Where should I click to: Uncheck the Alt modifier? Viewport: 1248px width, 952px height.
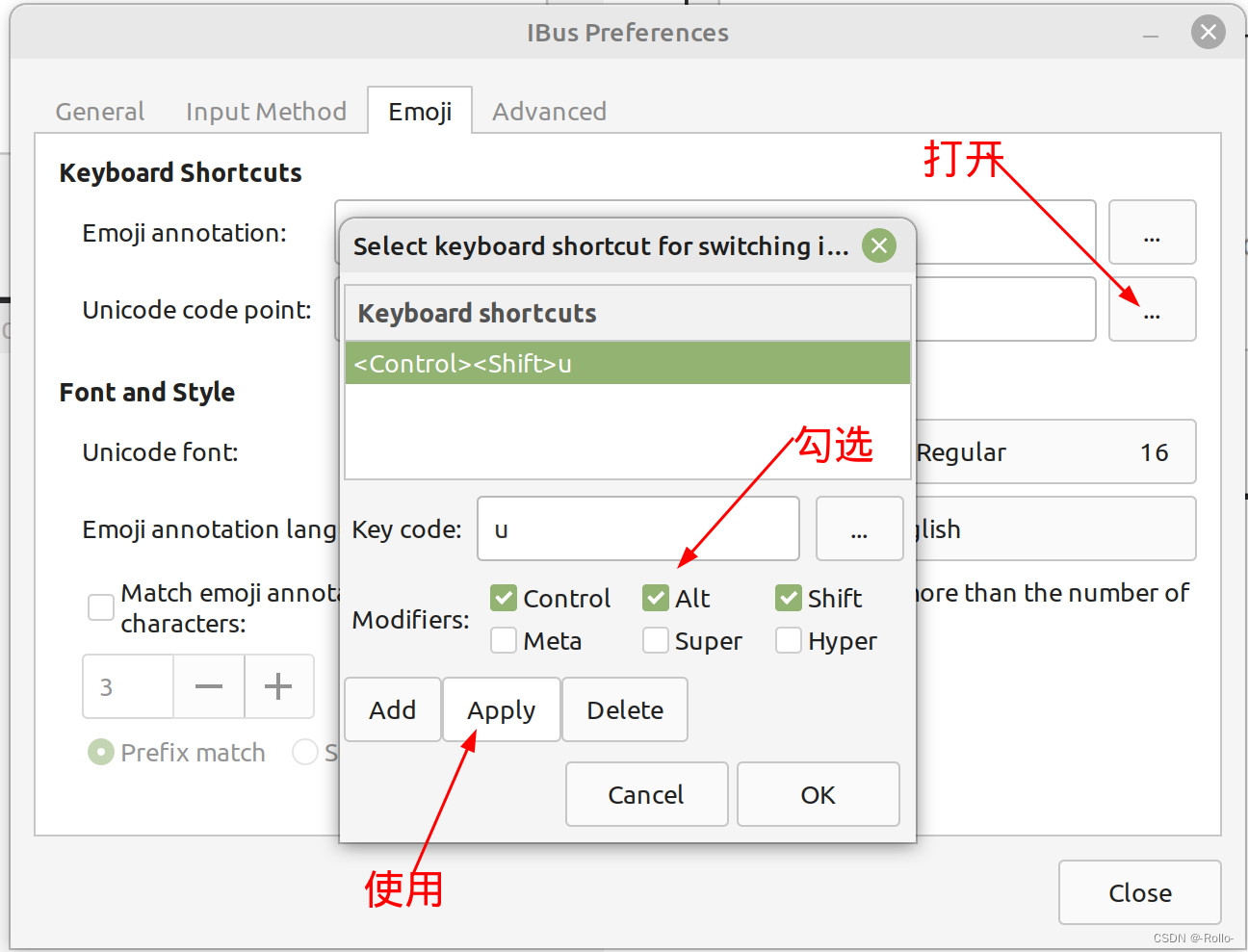655,598
